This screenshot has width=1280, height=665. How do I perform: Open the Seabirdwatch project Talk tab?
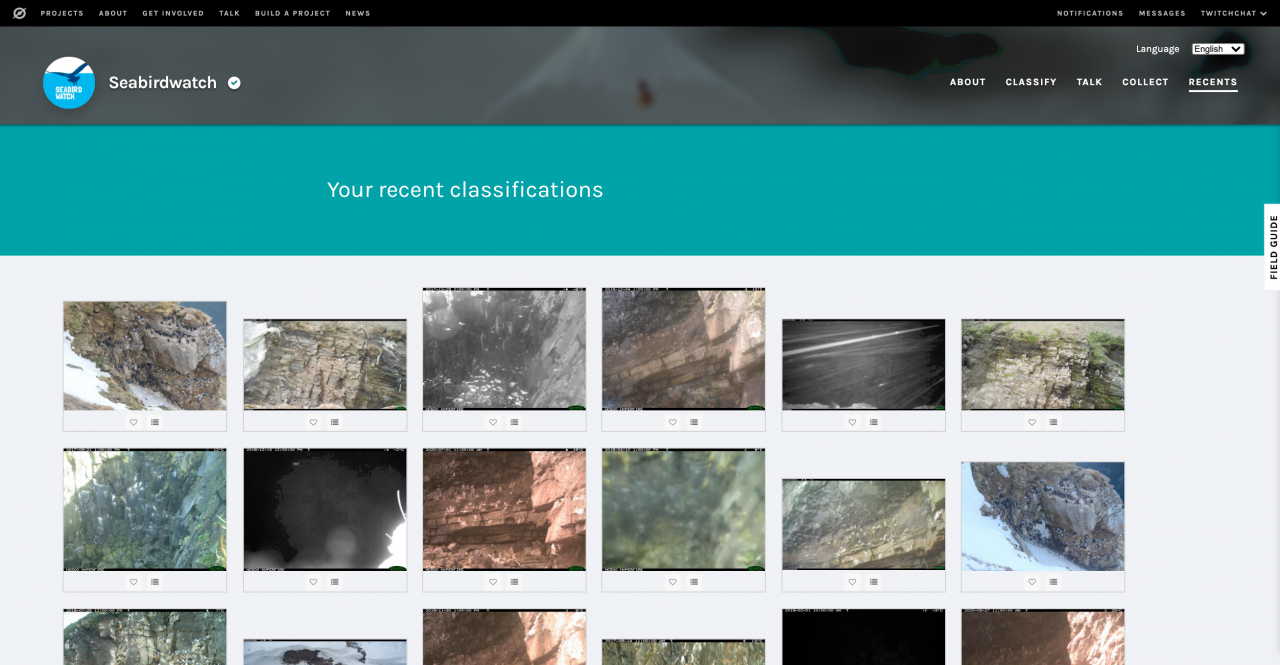1089,82
